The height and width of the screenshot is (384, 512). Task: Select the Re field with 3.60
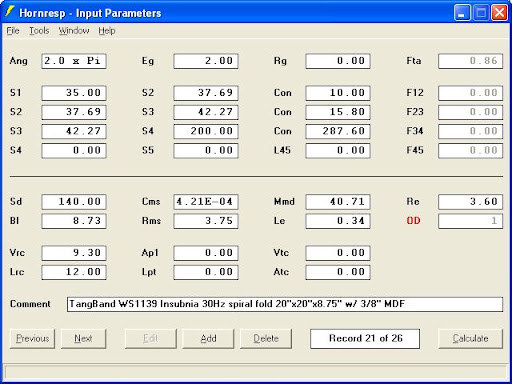(470, 202)
